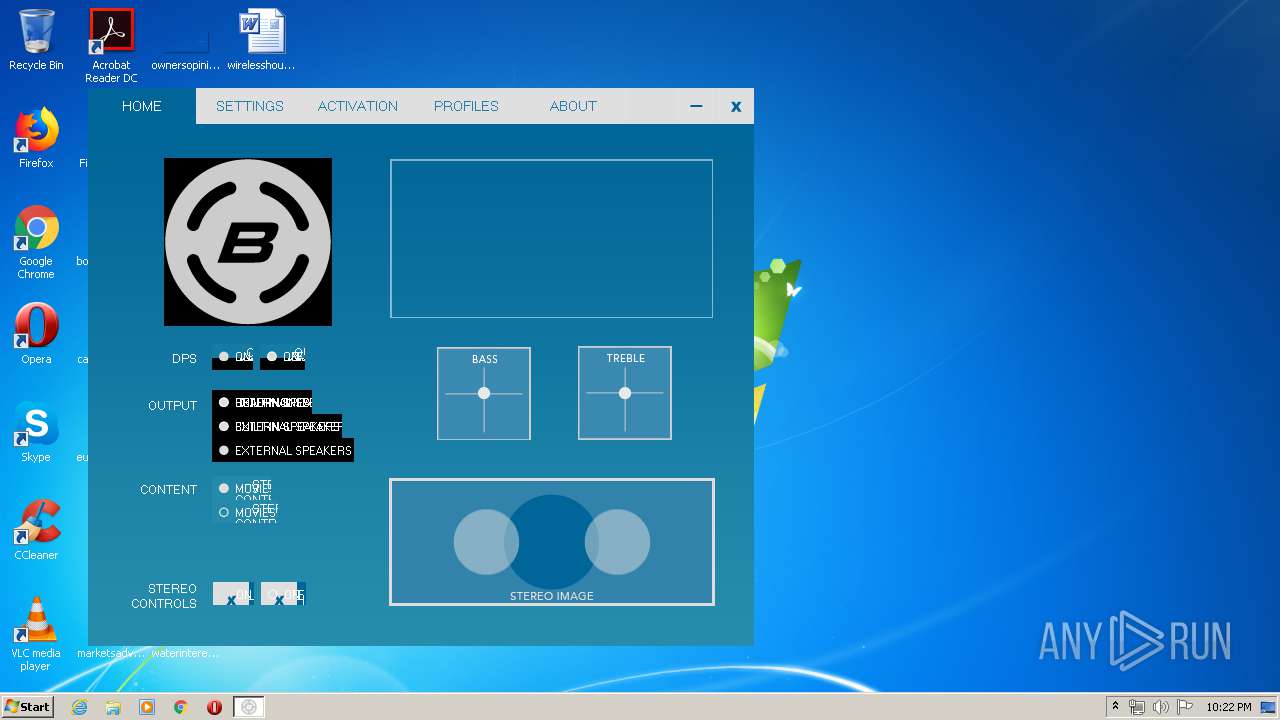Open volume speaker tray icon
Viewport: 1280px width, 720px height.
(1160, 707)
